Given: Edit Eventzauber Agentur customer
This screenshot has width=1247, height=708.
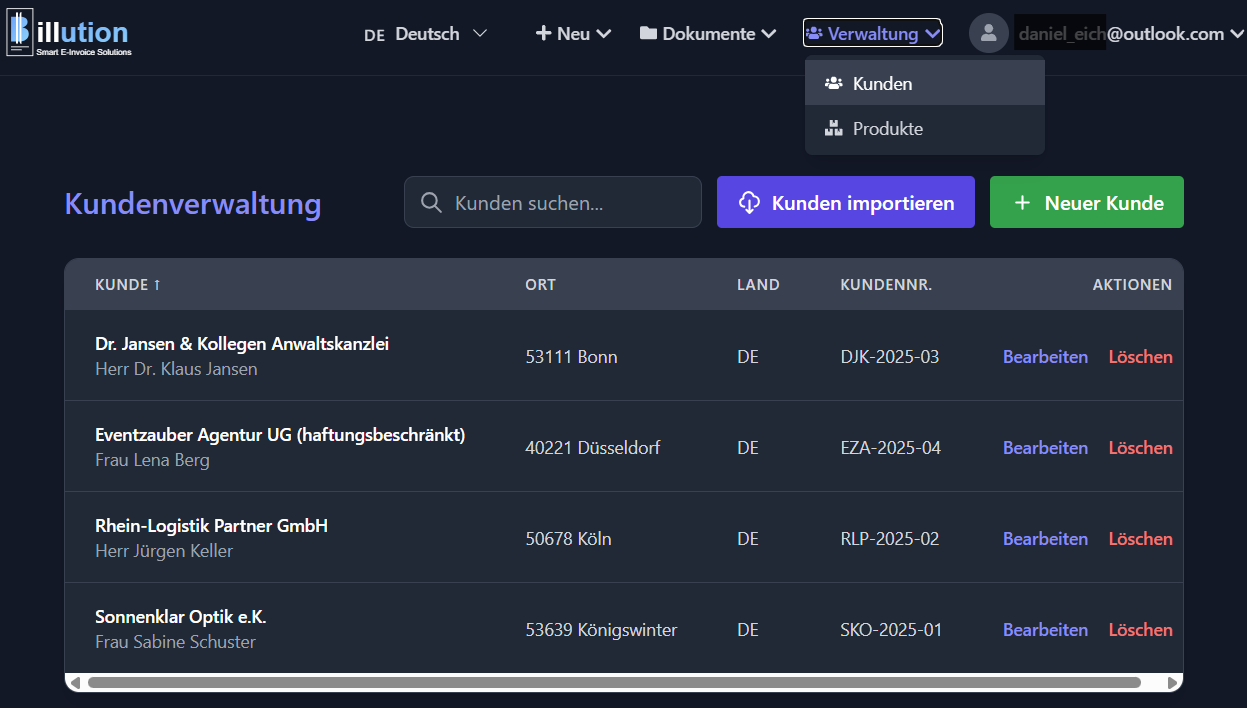Looking at the screenshot, I should pyautogui.click(x=1045, y=448).
